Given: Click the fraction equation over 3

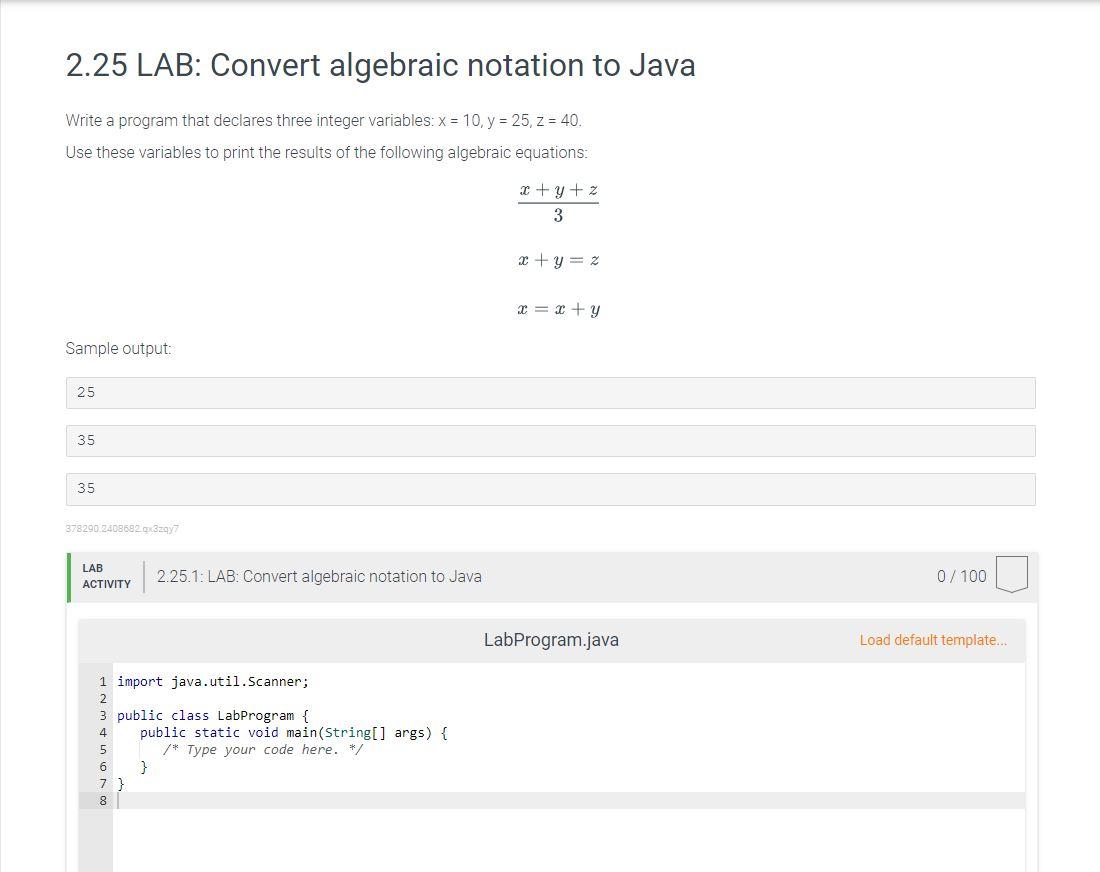Looking at the screenshot, I should [558, 202].
